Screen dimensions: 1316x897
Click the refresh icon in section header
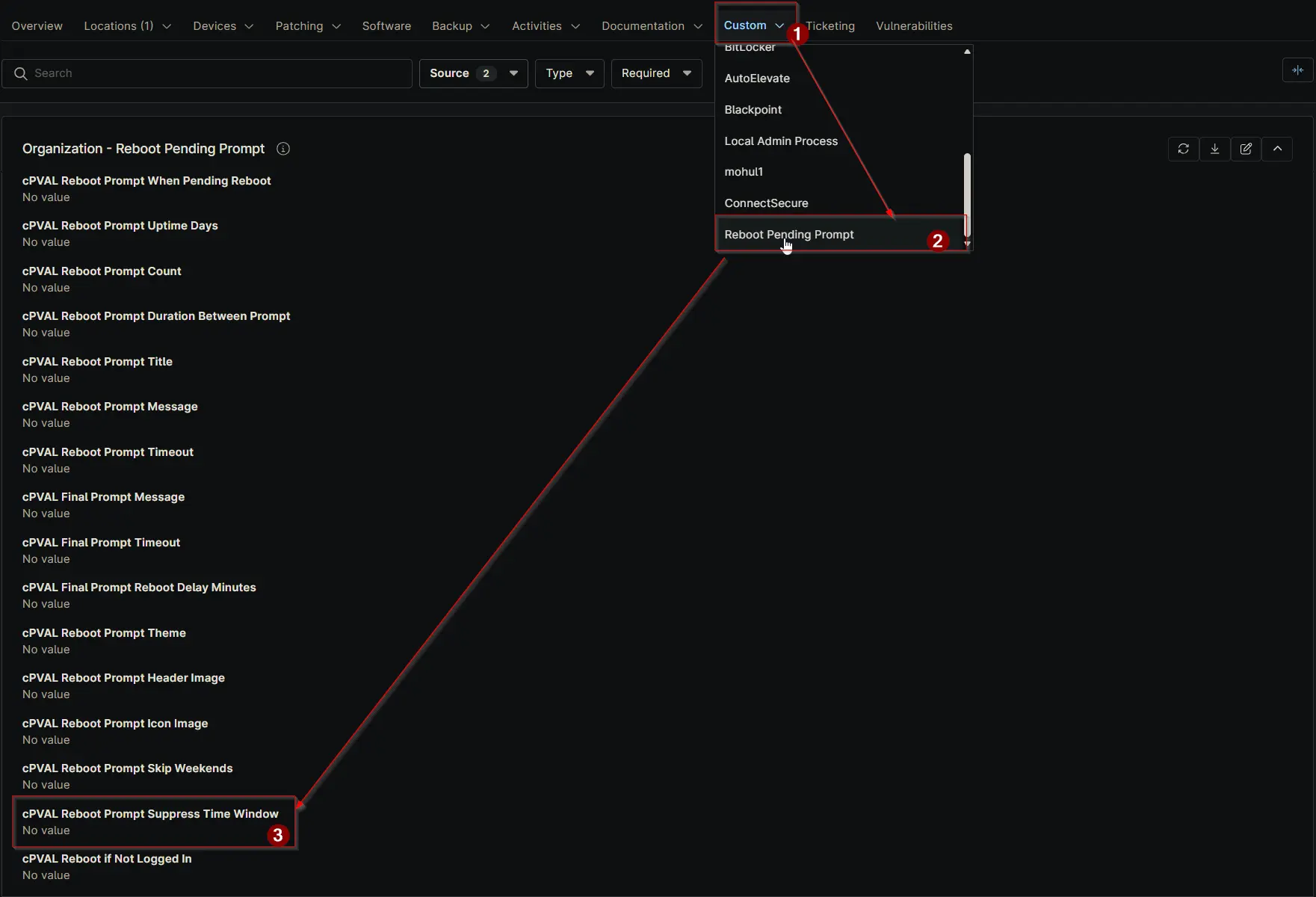1183,149
